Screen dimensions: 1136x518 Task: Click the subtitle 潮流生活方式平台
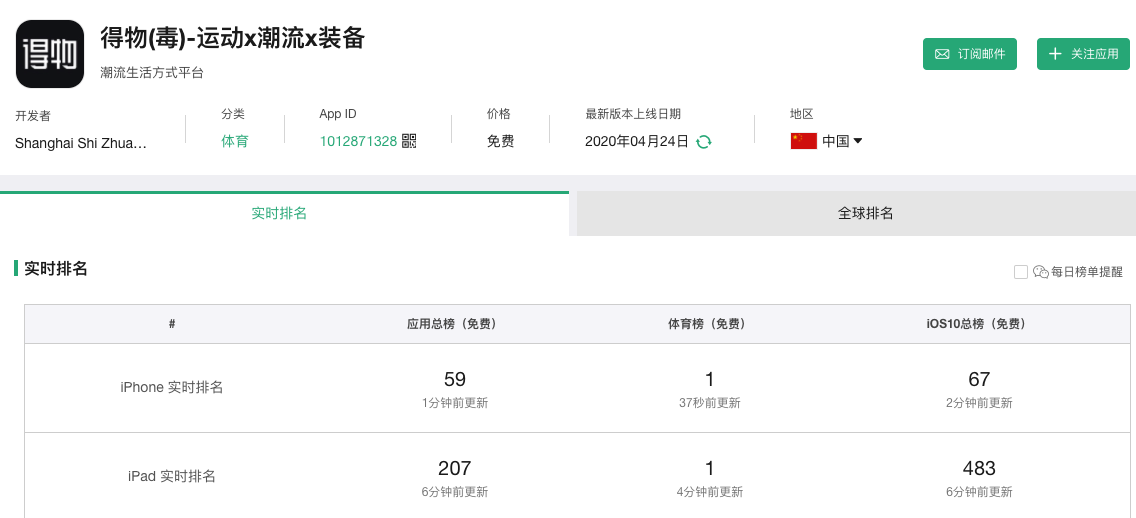(x=152, y=72)
